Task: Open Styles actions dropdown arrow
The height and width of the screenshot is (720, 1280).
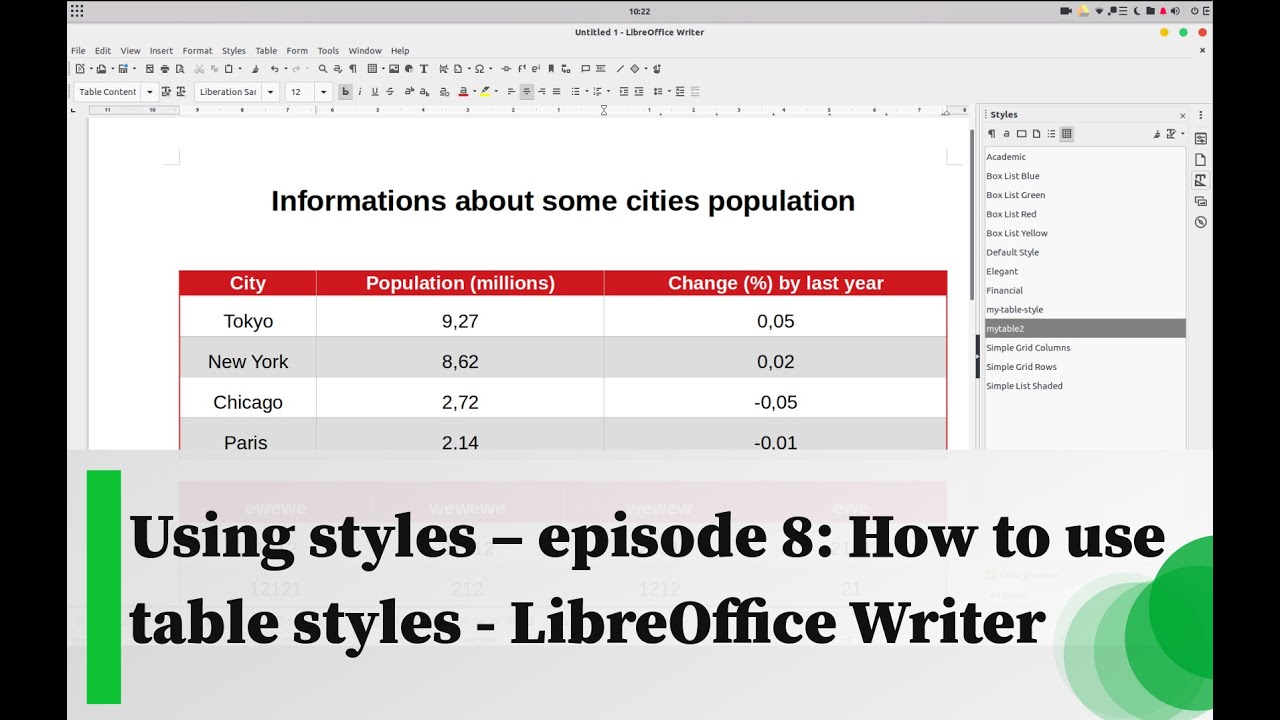Action: point(1182,134)
